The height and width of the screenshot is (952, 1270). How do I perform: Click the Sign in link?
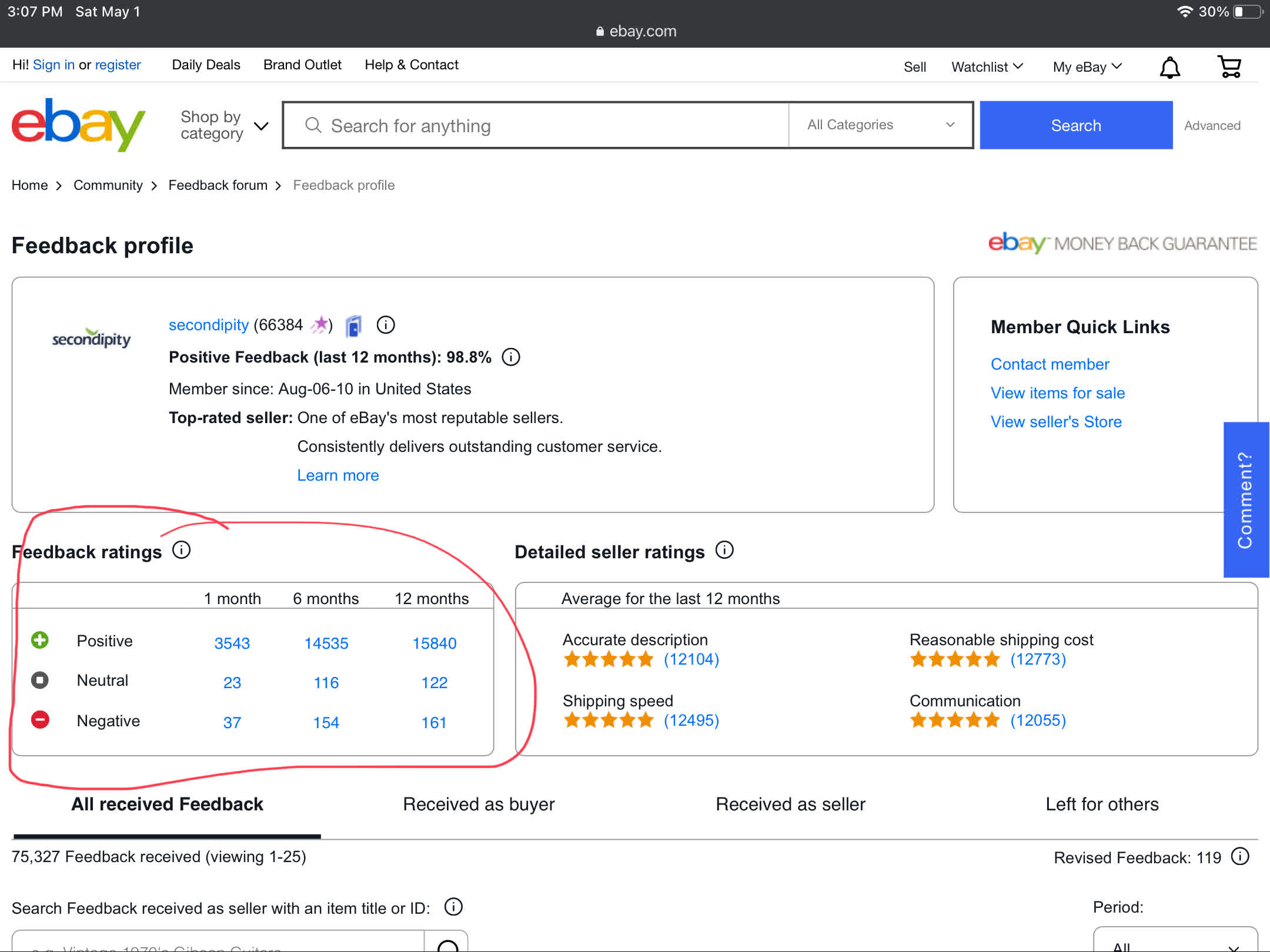54,65
